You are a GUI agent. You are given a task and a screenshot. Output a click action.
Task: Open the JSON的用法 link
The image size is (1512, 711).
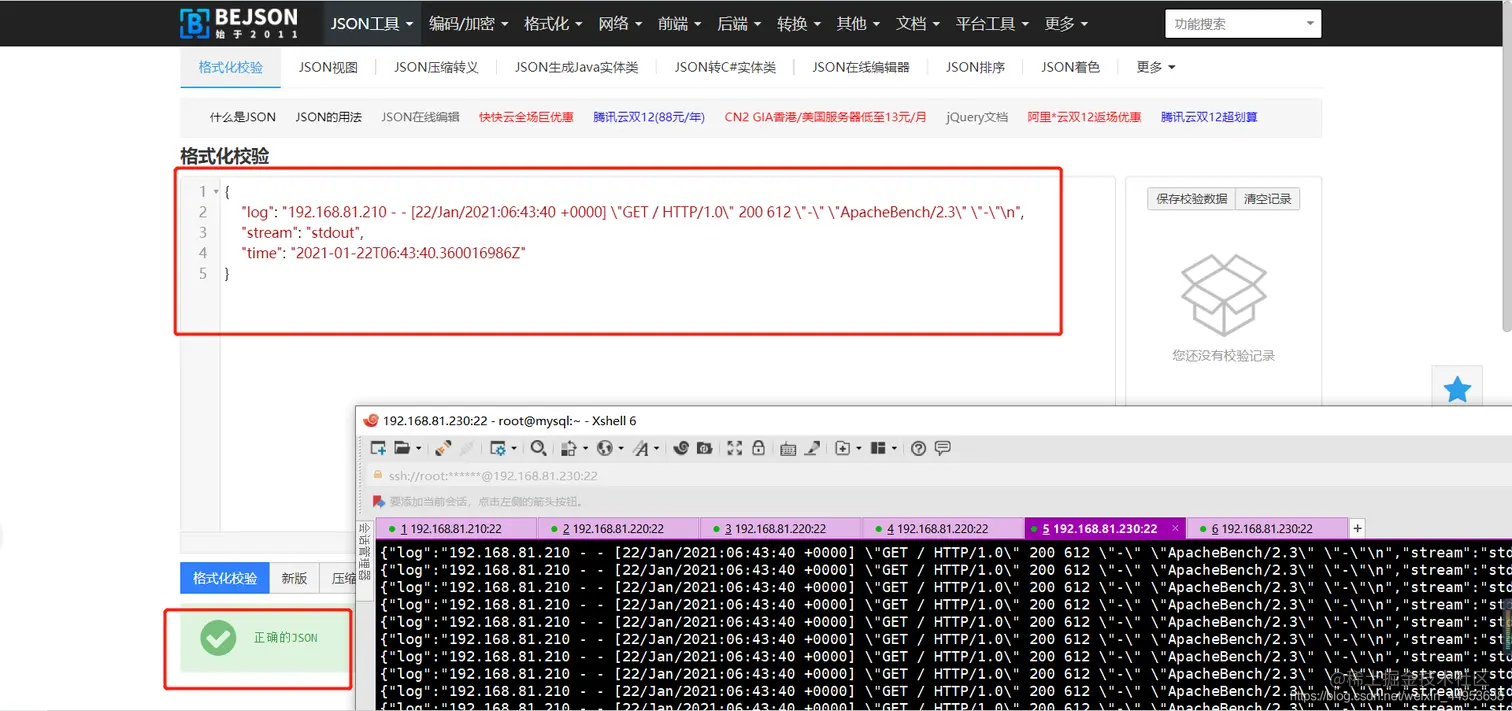(329, 117)
